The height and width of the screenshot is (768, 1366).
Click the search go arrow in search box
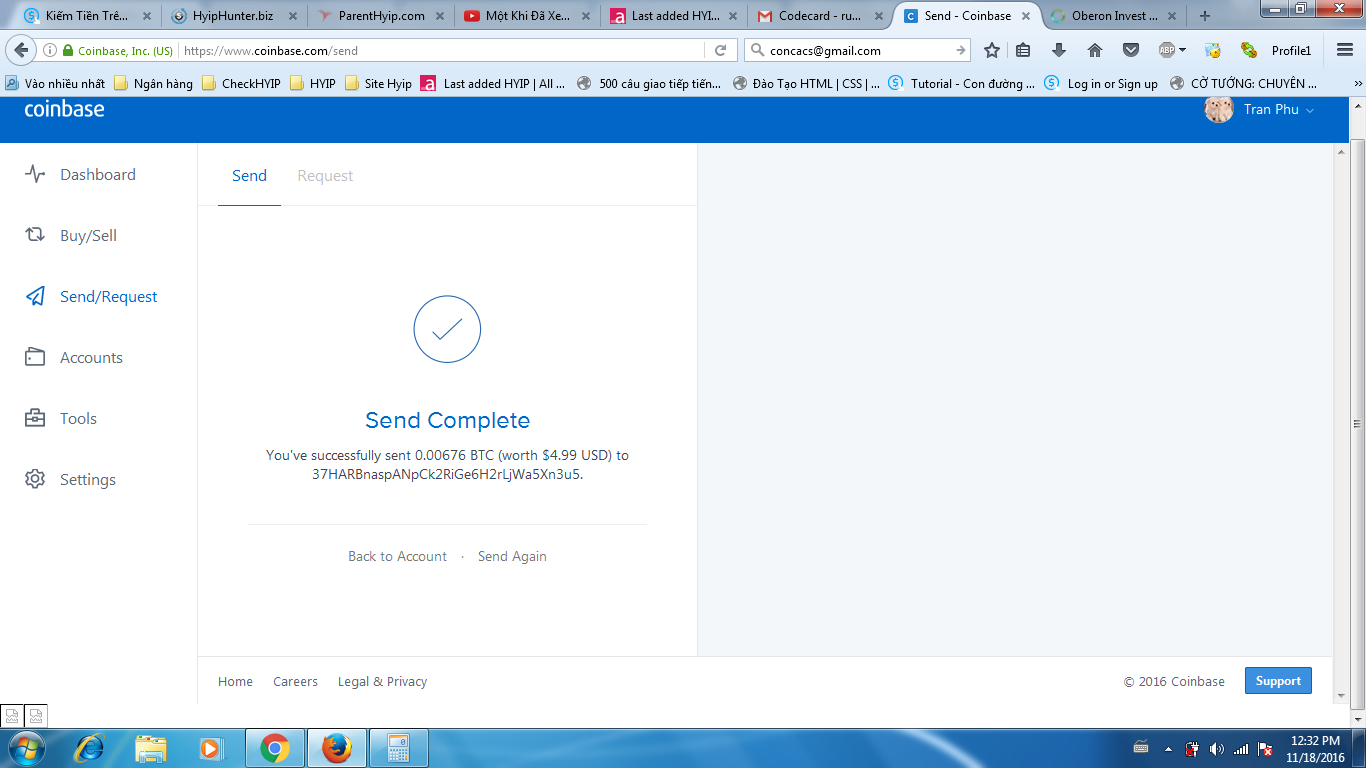[x=961, y=50]
